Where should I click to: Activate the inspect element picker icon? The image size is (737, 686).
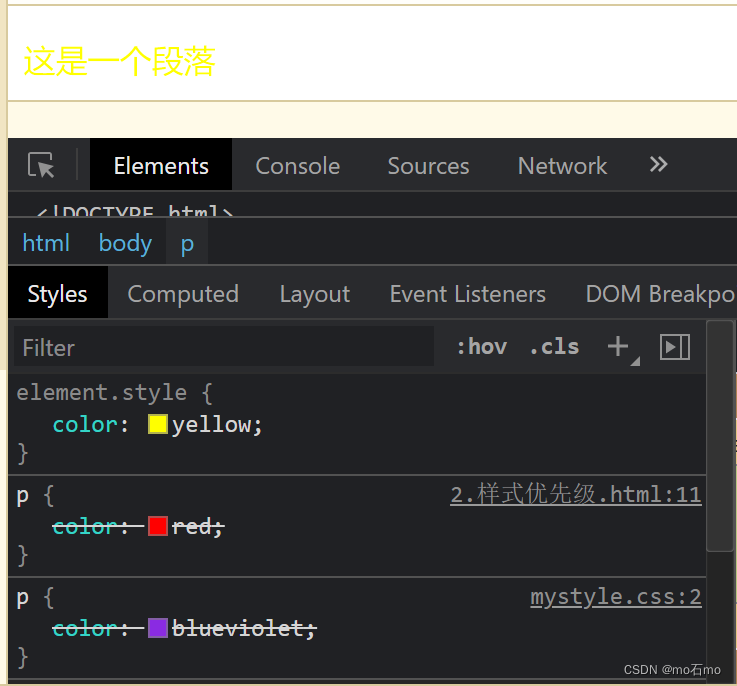click(x=41, y=165)
